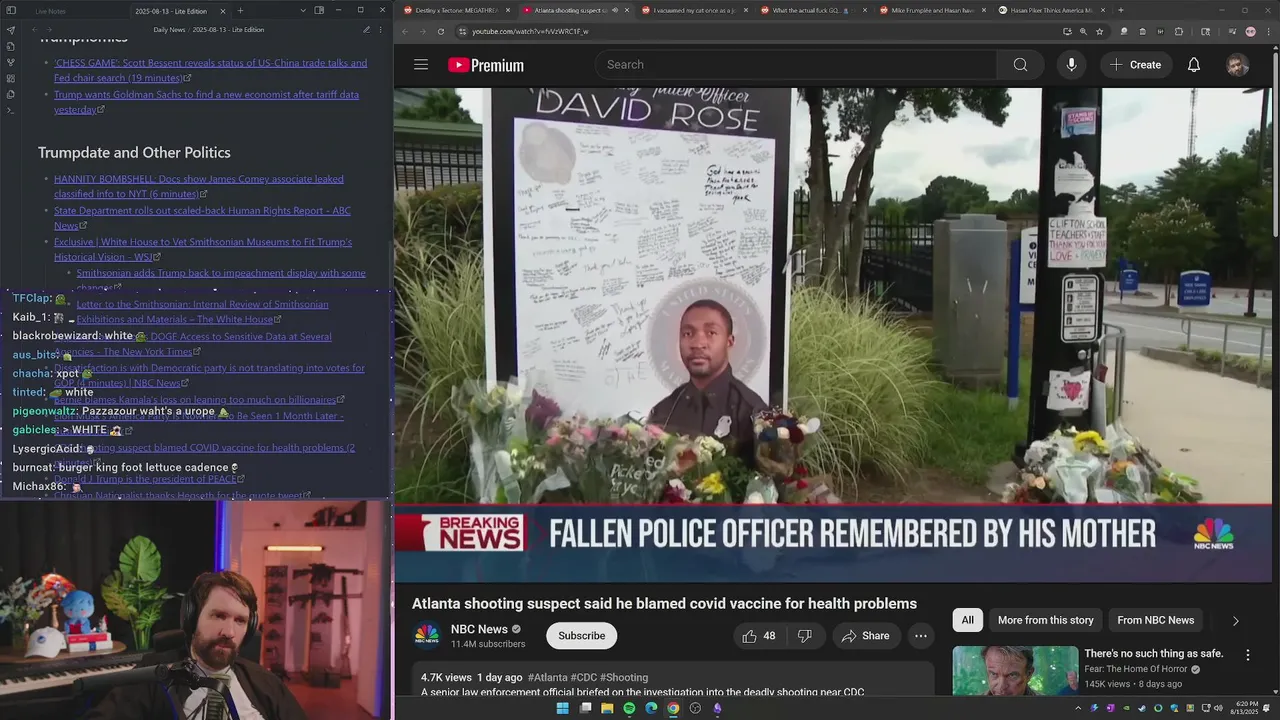Image resolution: width=1280 pixels, height=720 pixels.
Task: Open YouTube notifications bell
Action: pos(1193,65)
